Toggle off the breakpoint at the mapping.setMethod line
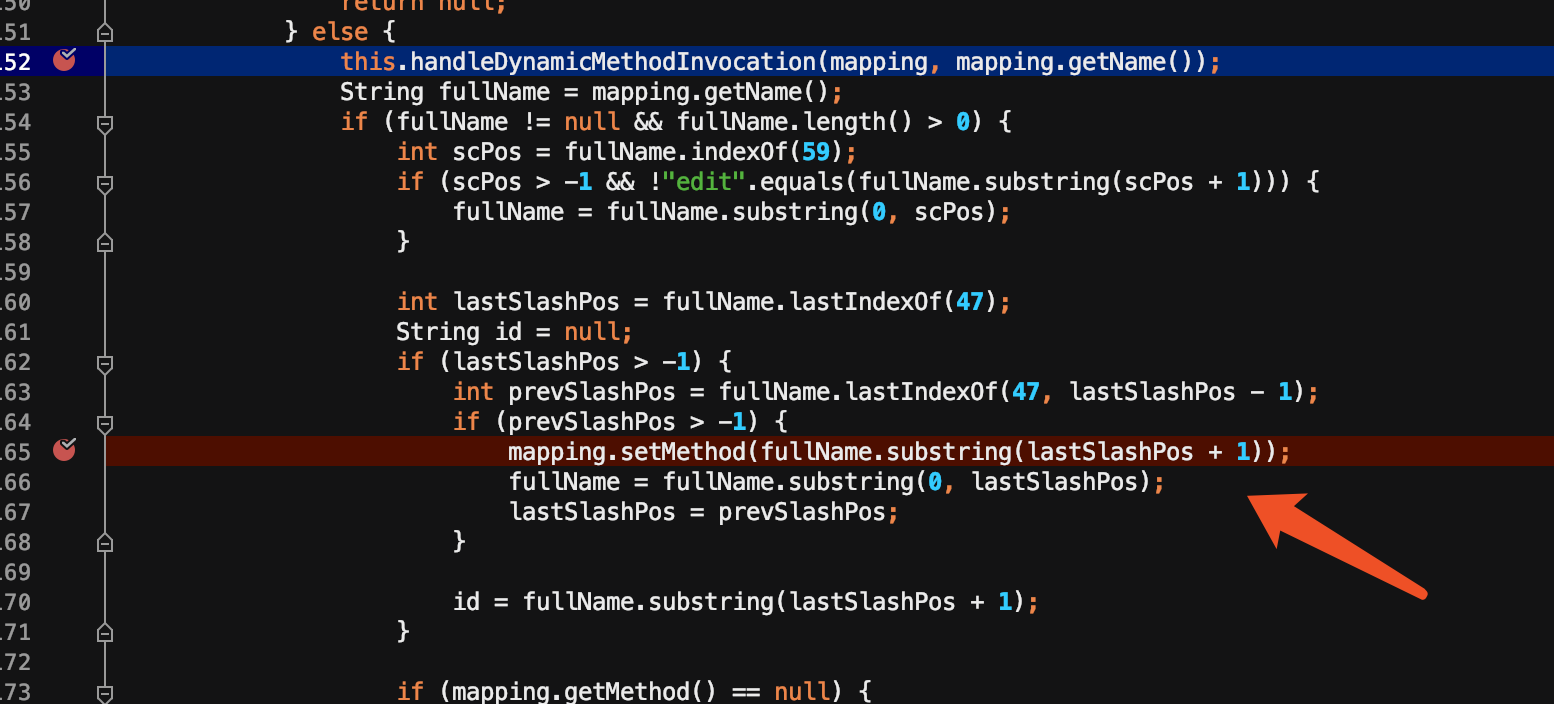Screen dimensions: 1554x704 coord(64,451)
